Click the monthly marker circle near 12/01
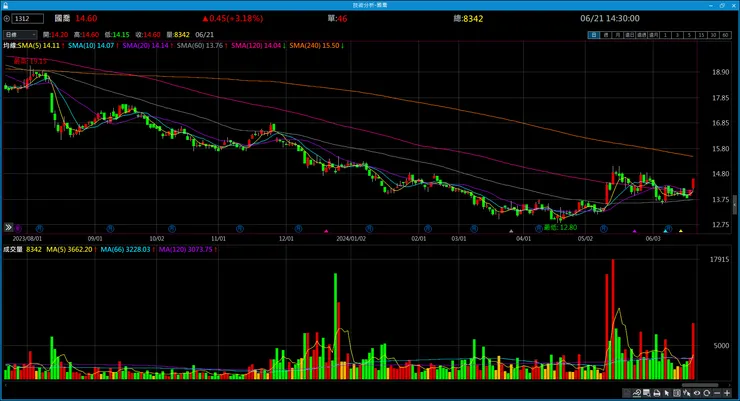This screenshot has width=740, height=401. click(298, 229)
